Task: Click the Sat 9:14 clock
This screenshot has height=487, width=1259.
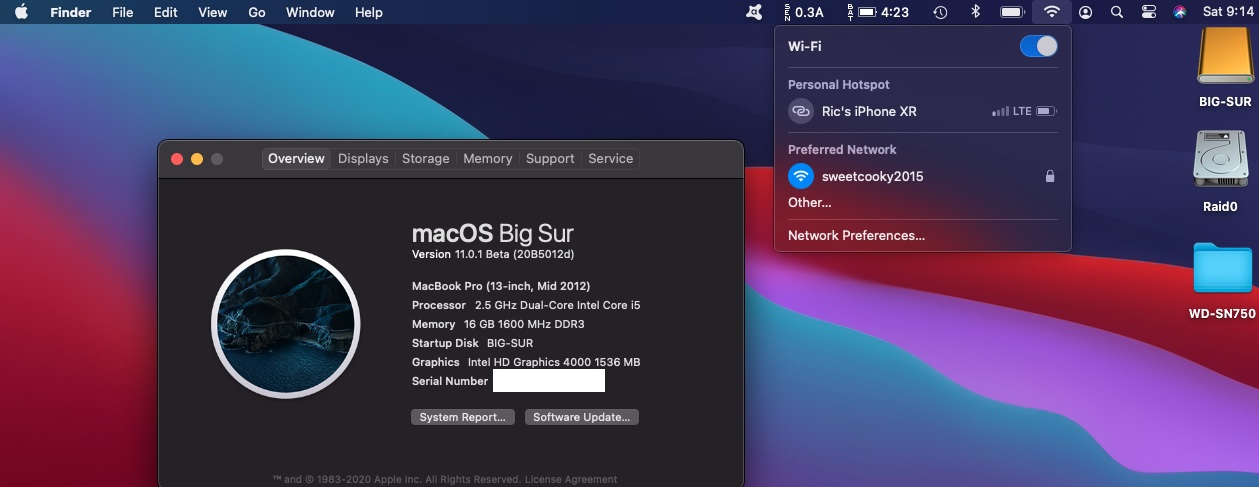Action: (x=1230, y=12)
